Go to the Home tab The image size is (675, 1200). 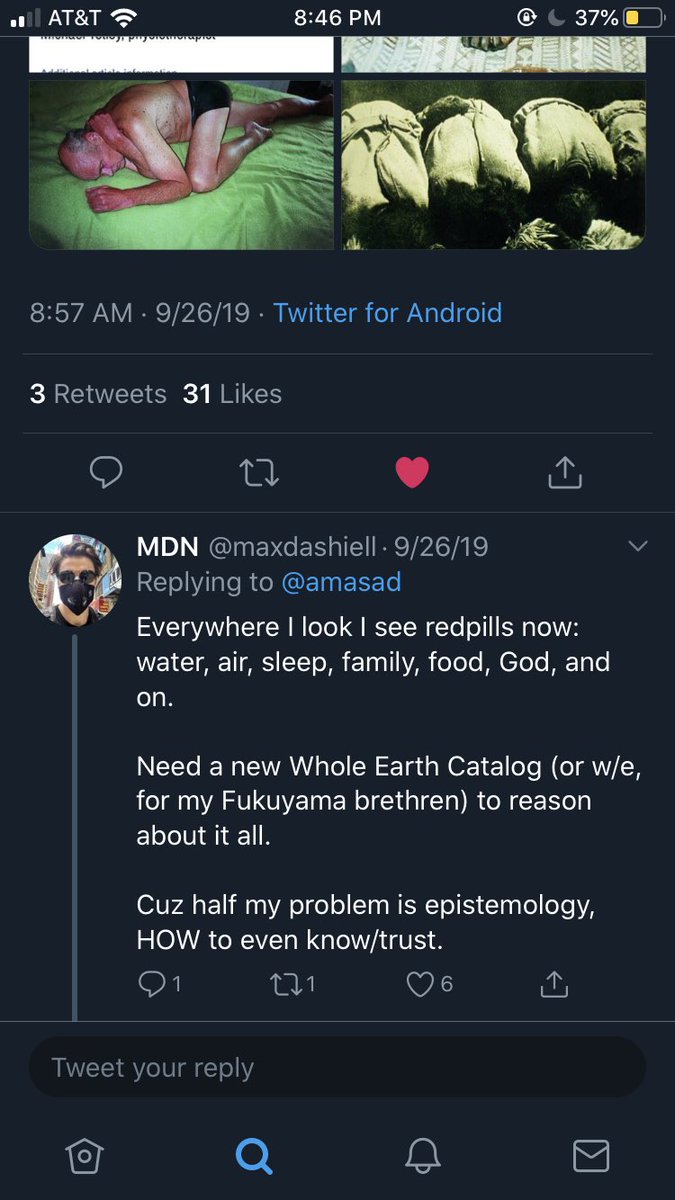pyautogui.click(x=84, y=1156)
